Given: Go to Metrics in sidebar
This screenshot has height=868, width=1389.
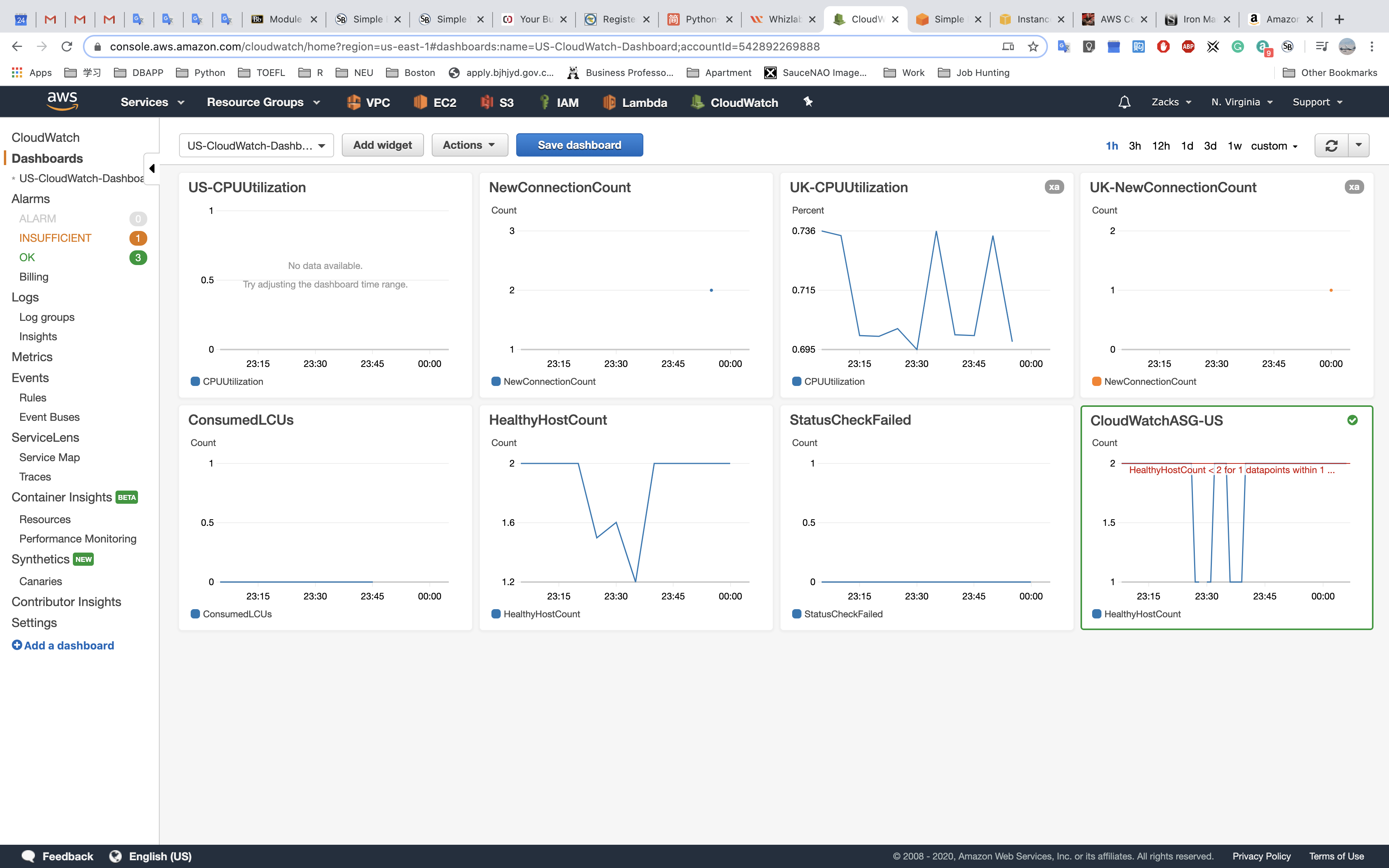Looking at the screenshot, I should click(x=32, y=357).
